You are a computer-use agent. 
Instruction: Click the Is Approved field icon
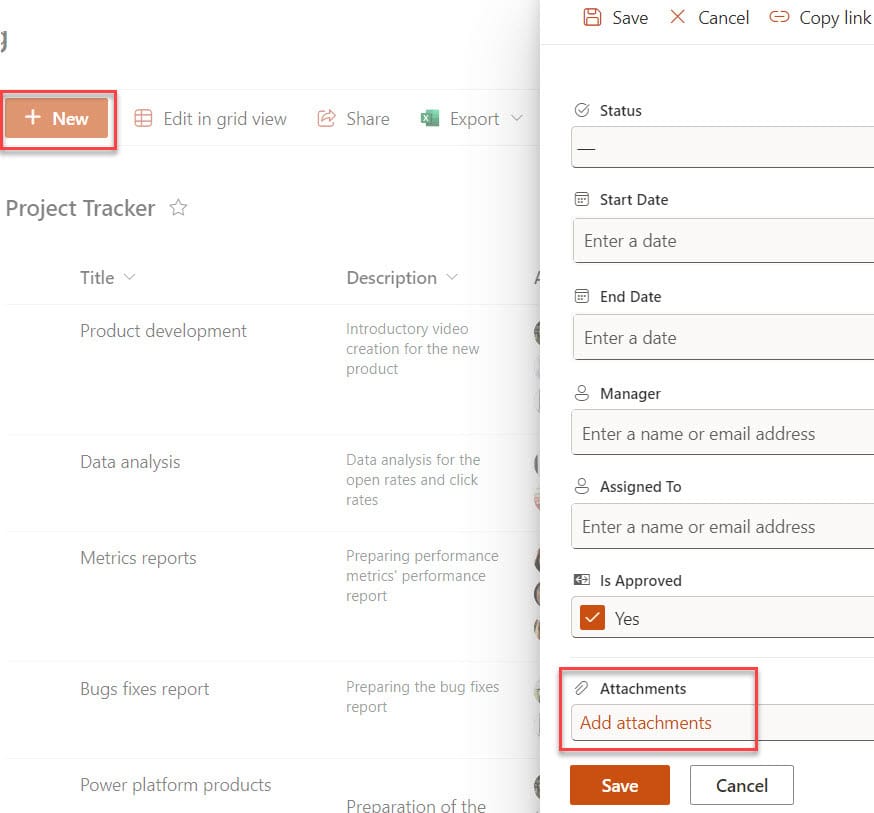point(582,580)
